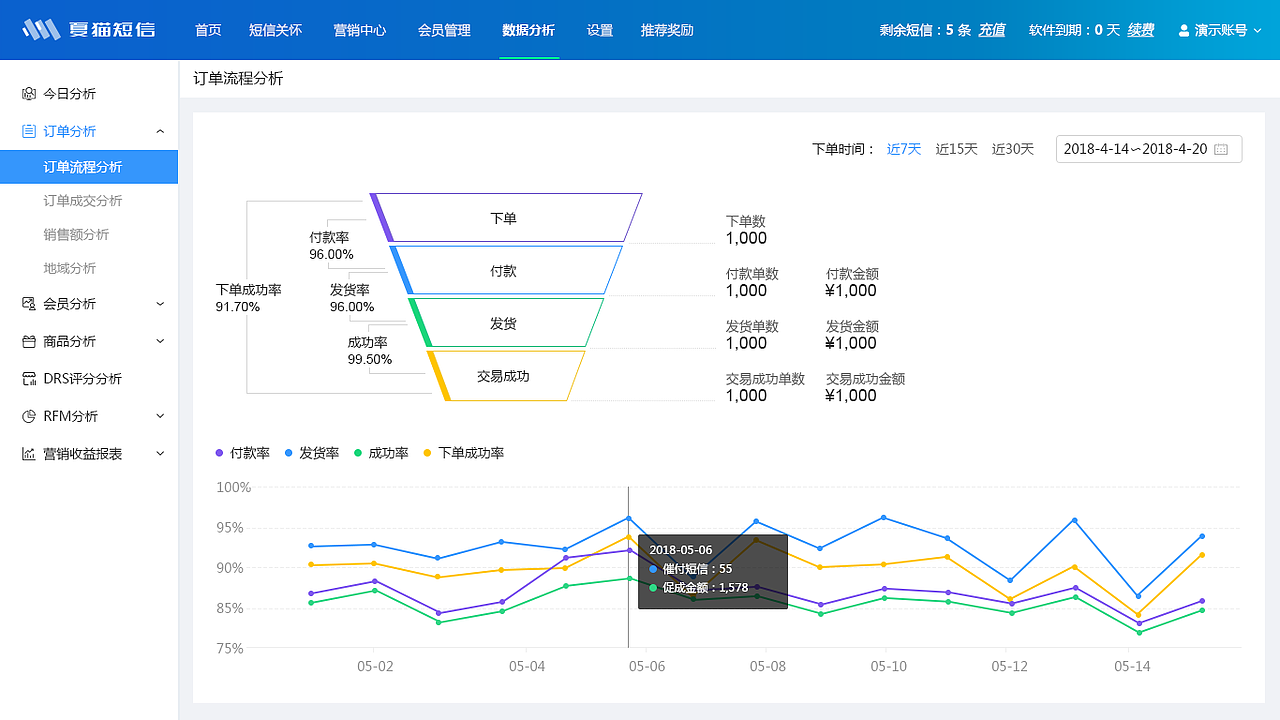Click the 订单分析 document icon

30,131
